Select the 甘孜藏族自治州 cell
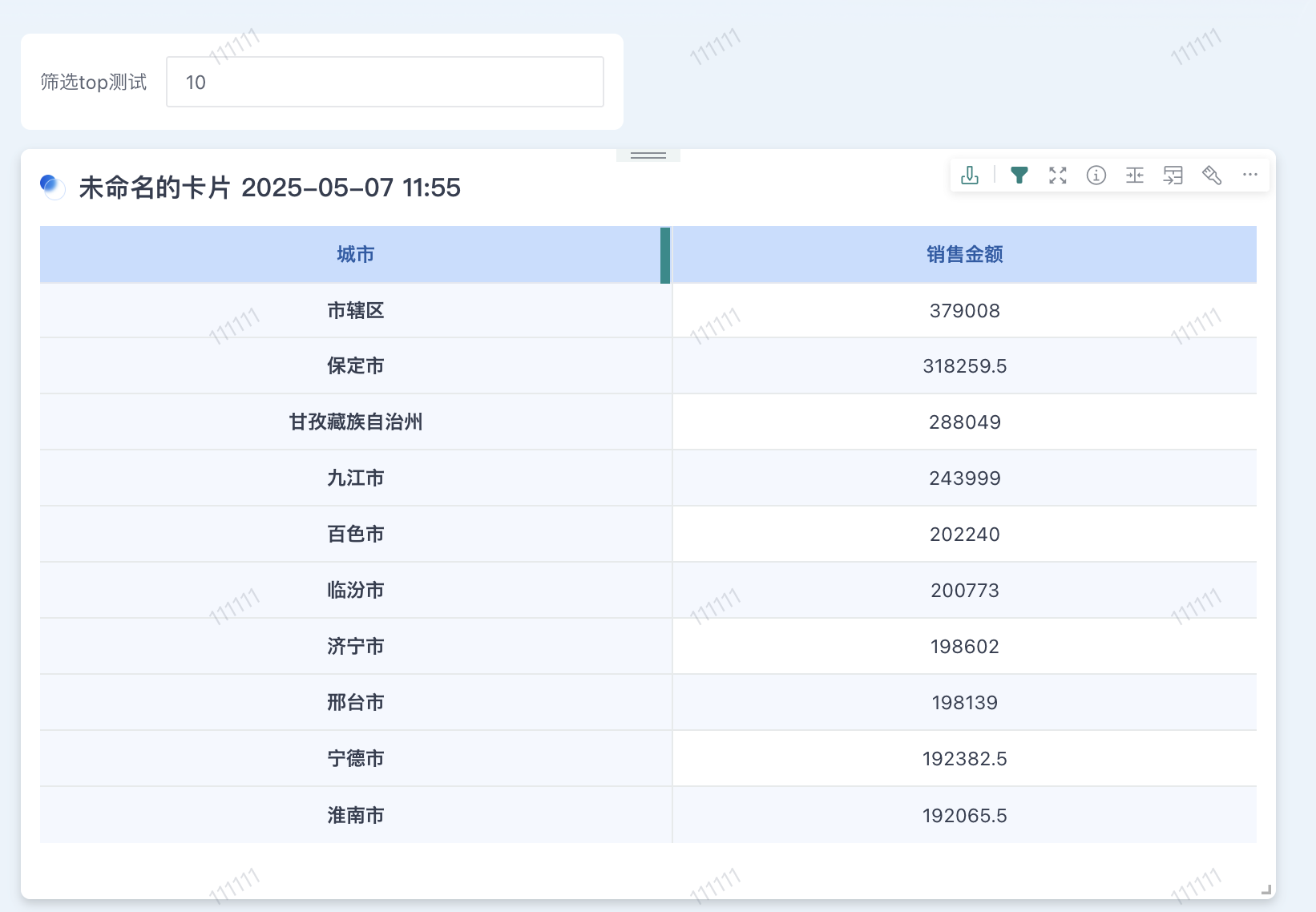 pos(355,422)
